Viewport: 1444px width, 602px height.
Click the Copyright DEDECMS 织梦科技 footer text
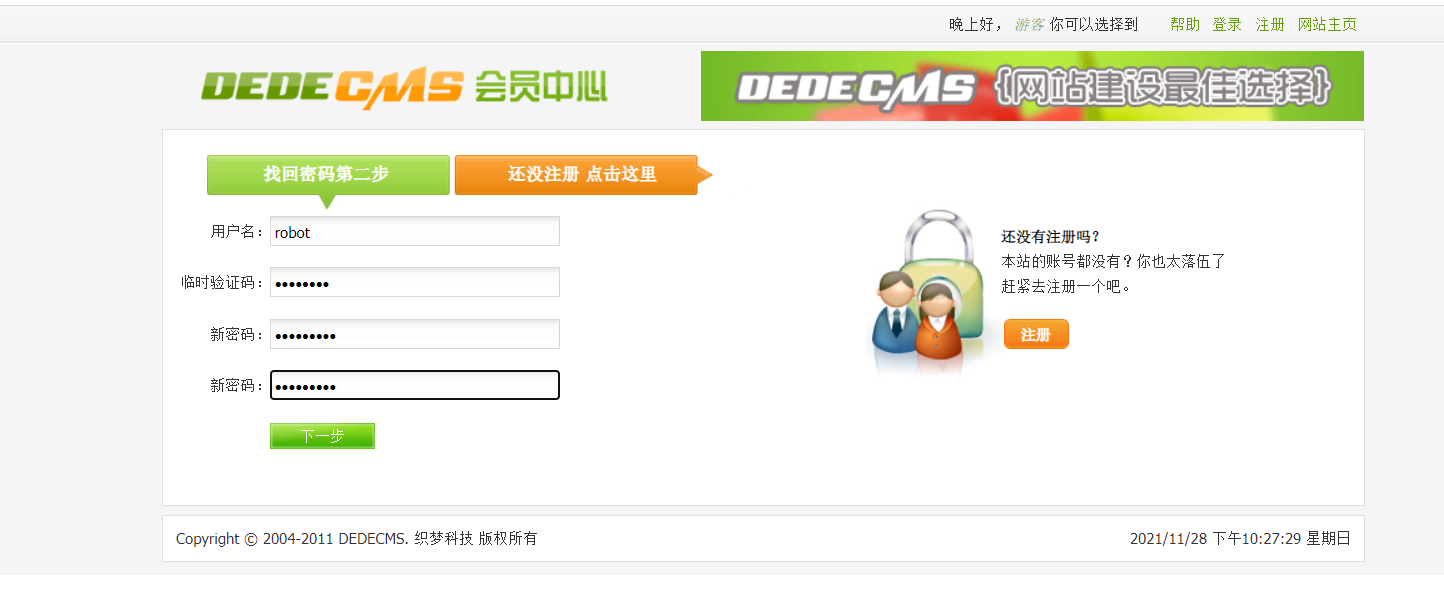pos(357,538)
